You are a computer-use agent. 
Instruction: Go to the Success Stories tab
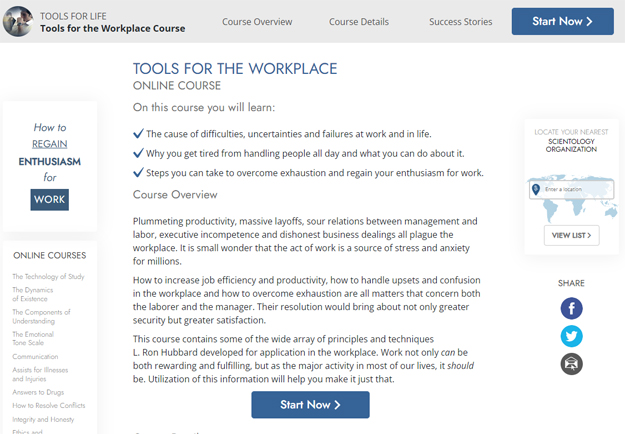pyautogui.click(x=460, y=21)
